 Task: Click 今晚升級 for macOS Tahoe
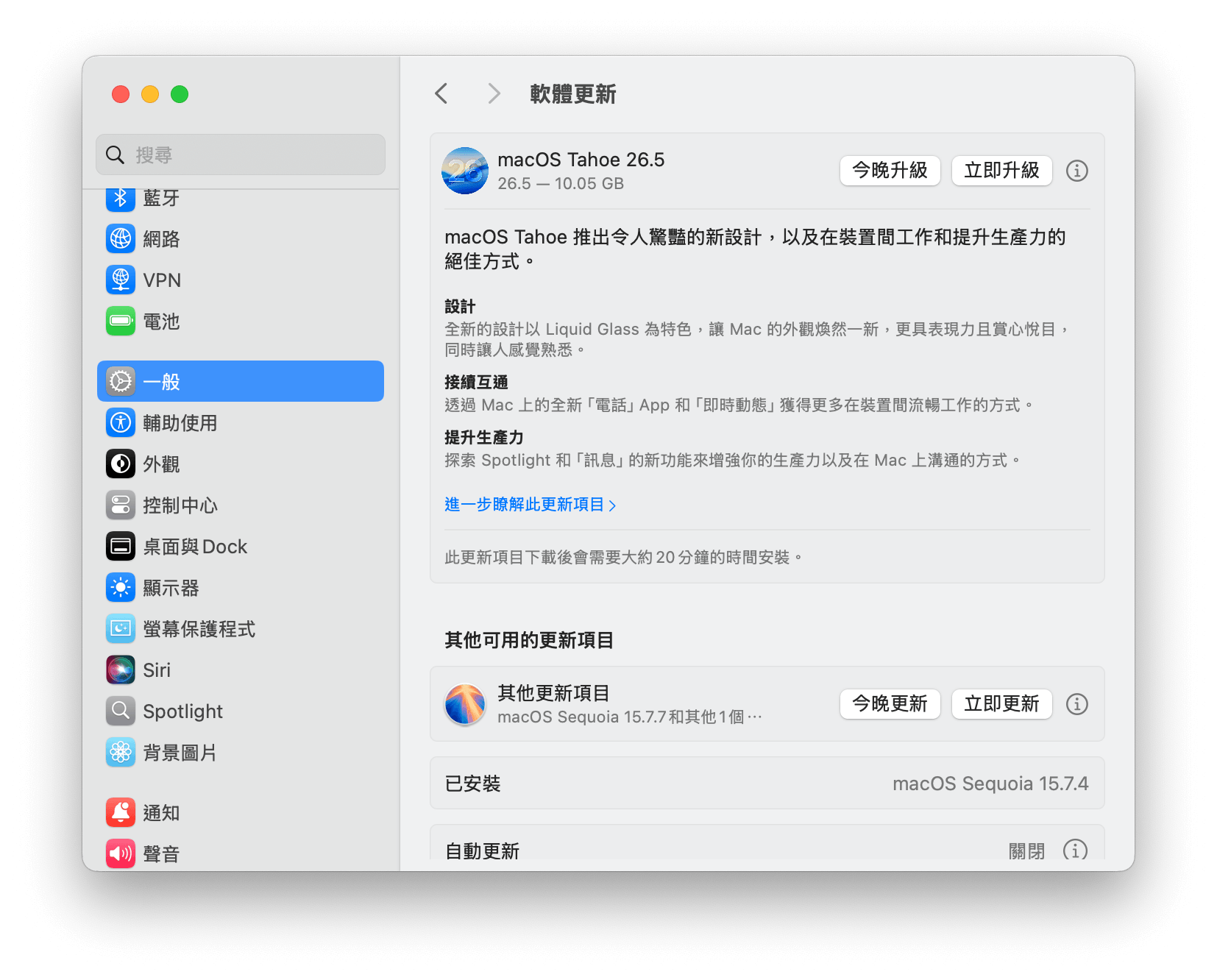(890, 171)
